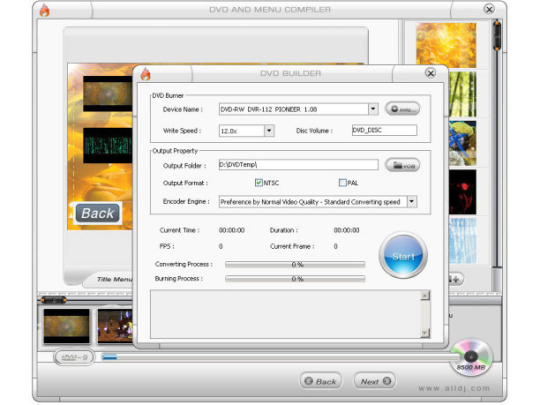This screenshot has width=540, height=405.
Task: Open the burner device info button
Action: click(403, 109)
